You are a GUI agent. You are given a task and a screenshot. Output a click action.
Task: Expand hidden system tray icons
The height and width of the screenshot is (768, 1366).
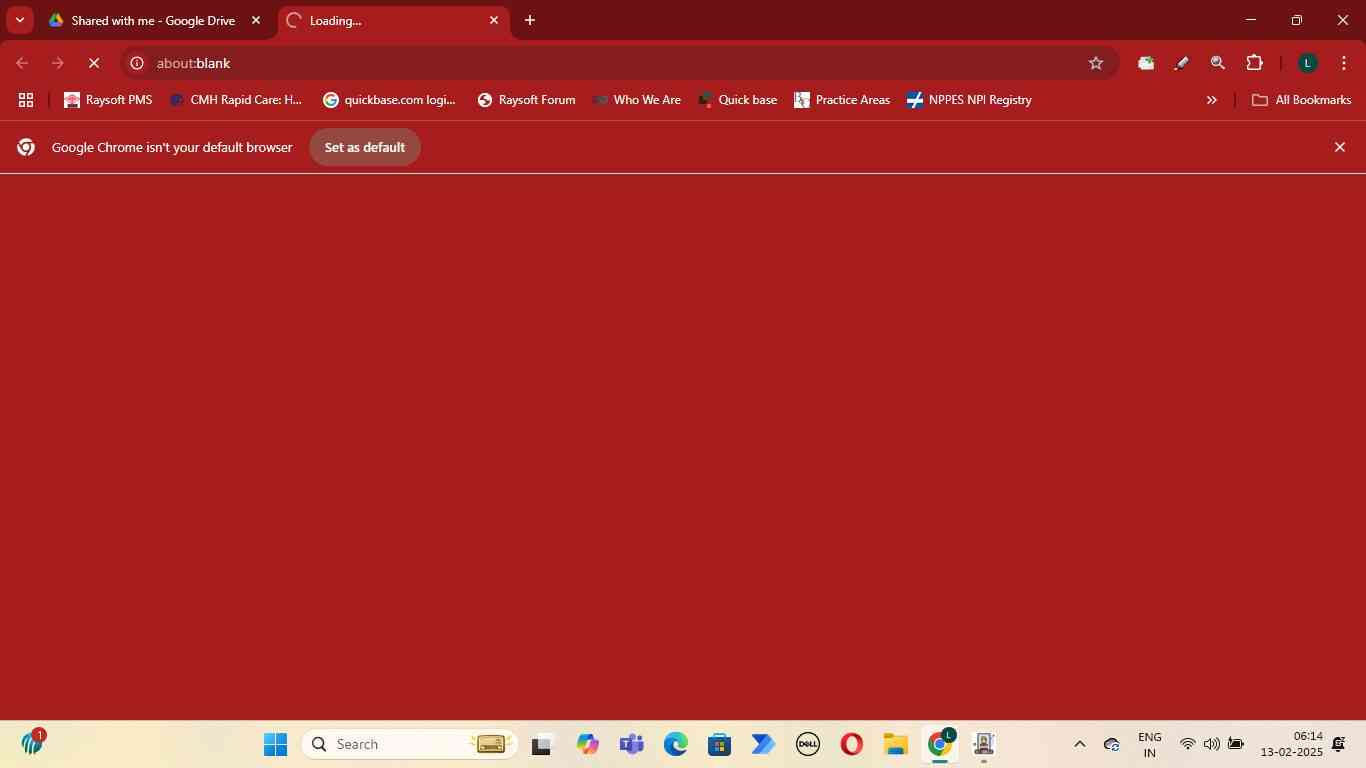pyautogui.click(x=1079, y=744)
